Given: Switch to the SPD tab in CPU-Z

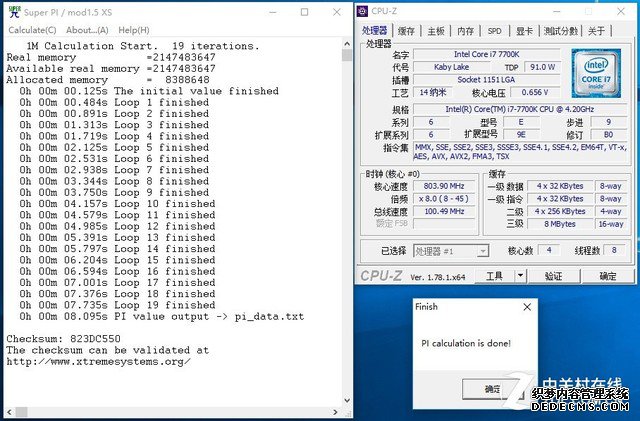Looking at the screenshot, I should click(494, 31).
